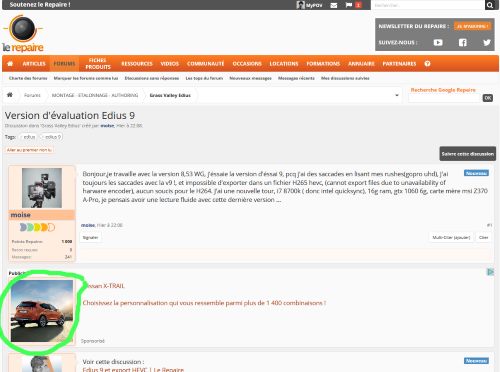
Task: Open the Facebook icon in the header
Action: coord(463,42)
